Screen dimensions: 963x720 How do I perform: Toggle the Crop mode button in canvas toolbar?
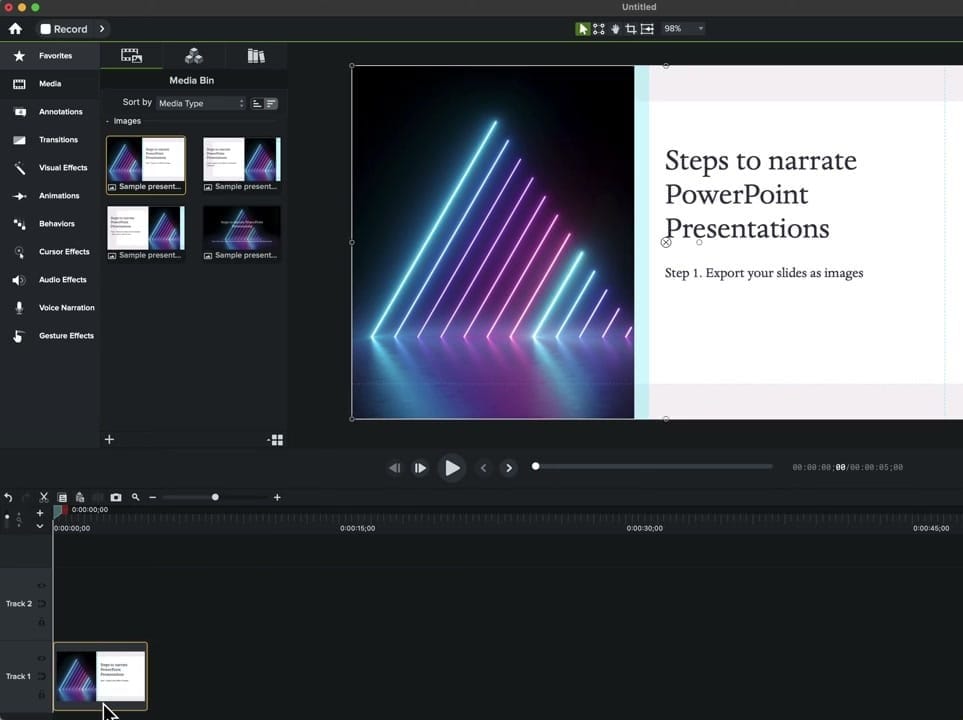631,29
